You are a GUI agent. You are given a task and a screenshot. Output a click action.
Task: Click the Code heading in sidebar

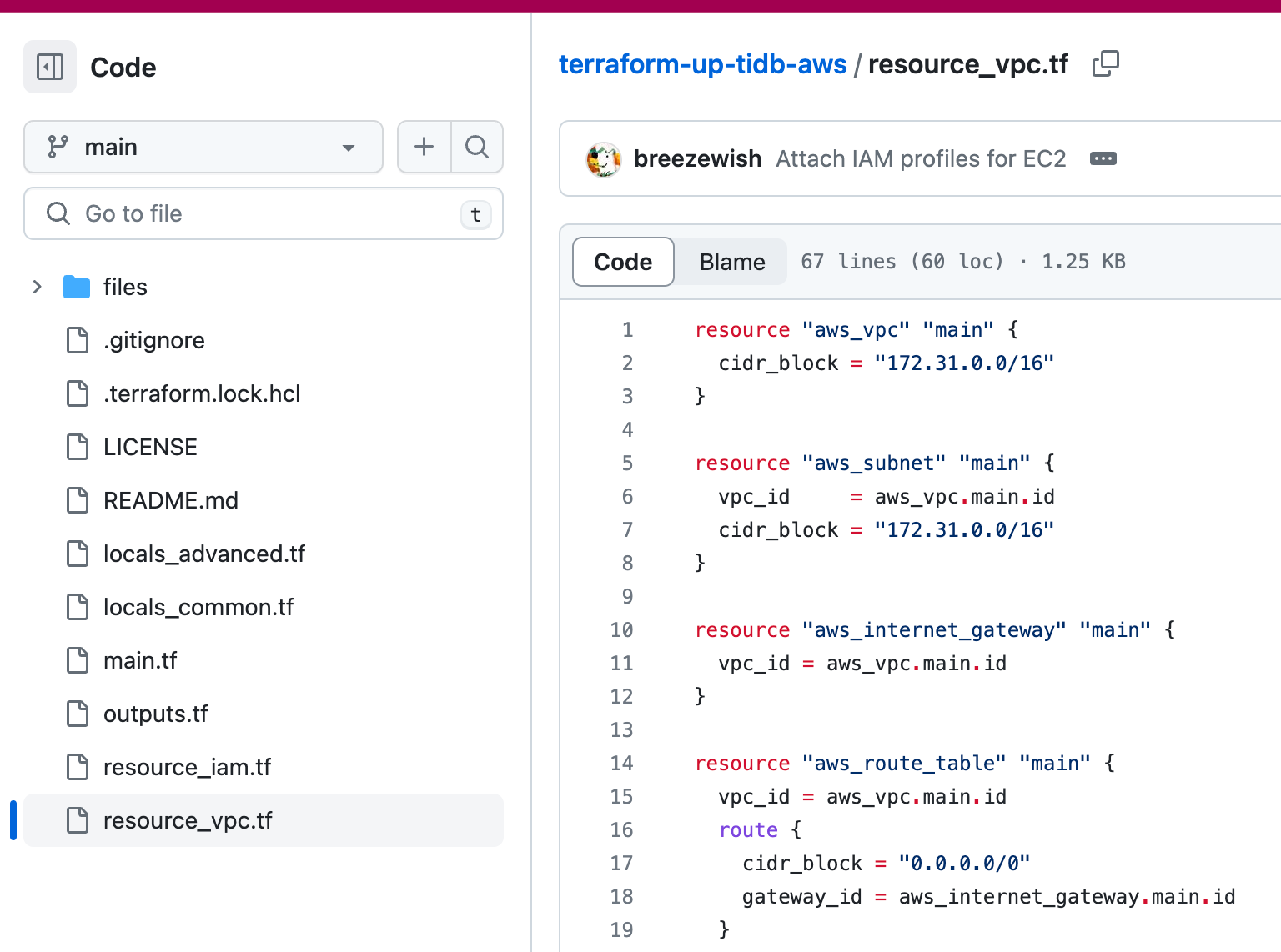click(123, 68)
